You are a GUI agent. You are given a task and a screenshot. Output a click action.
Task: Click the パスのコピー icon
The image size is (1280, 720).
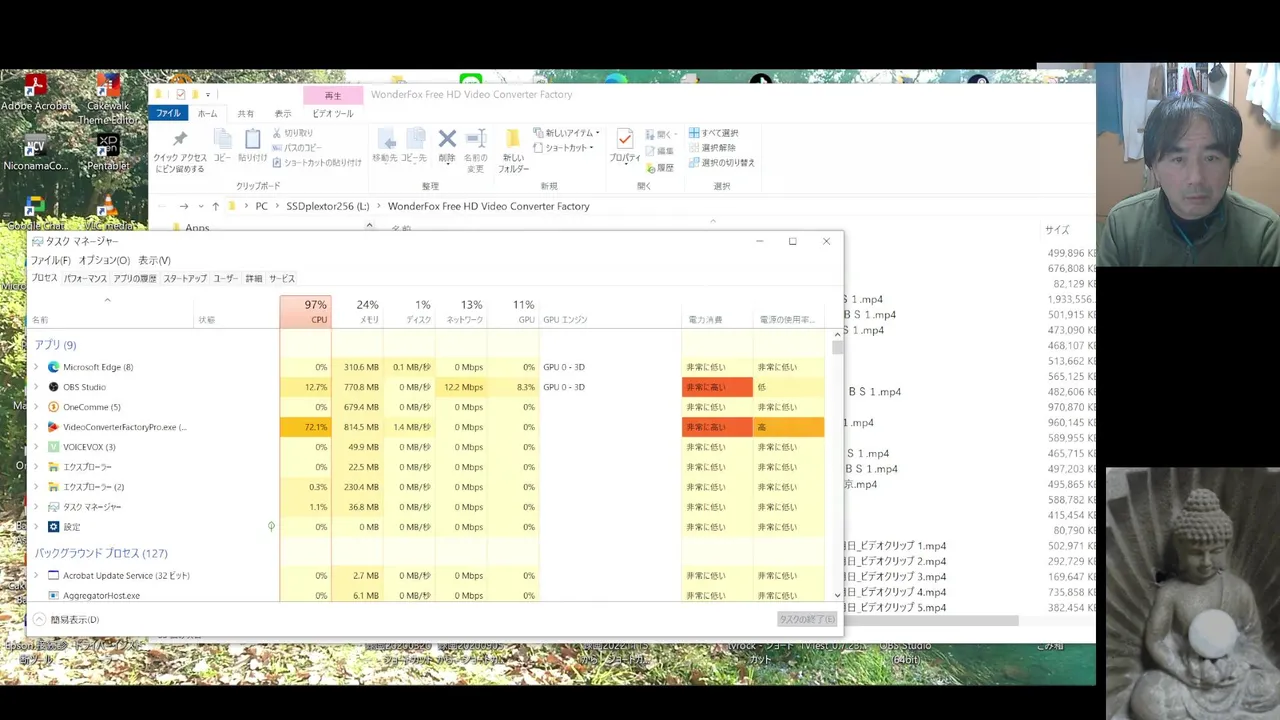(x=277, y=148)
